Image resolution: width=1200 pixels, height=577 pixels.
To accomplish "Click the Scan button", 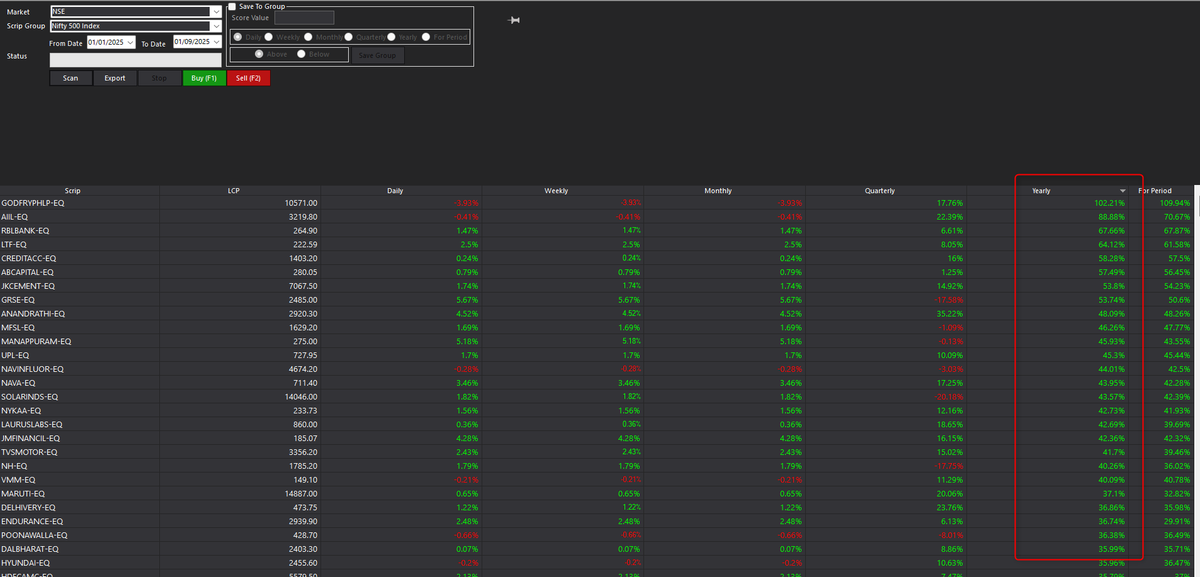I will (x=70, y=77).
